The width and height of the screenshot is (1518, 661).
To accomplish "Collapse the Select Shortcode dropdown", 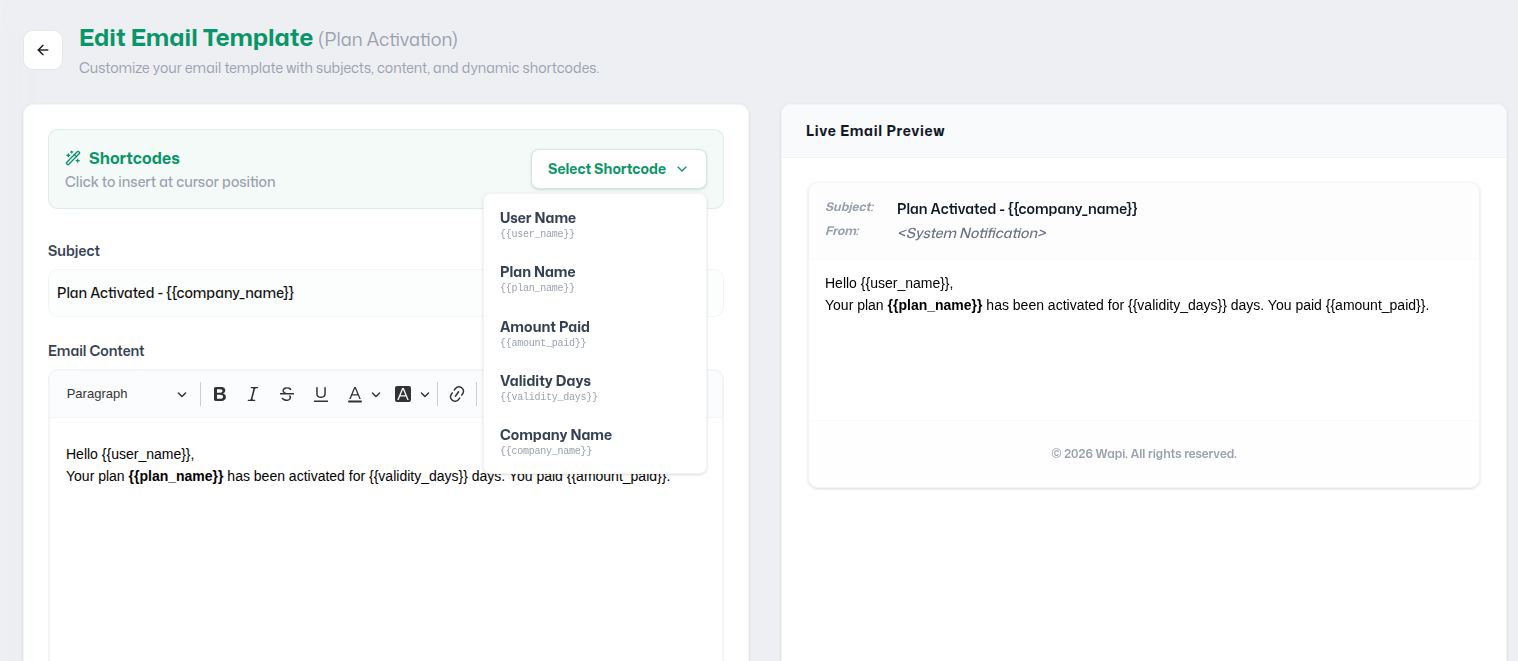I will tap(619, 169).
